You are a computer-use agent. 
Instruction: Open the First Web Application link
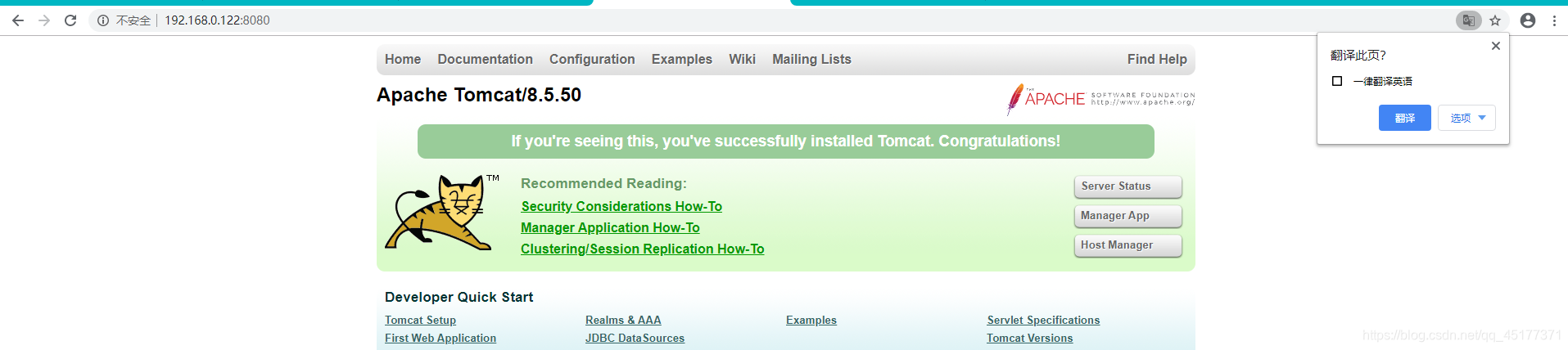(441, 339)
